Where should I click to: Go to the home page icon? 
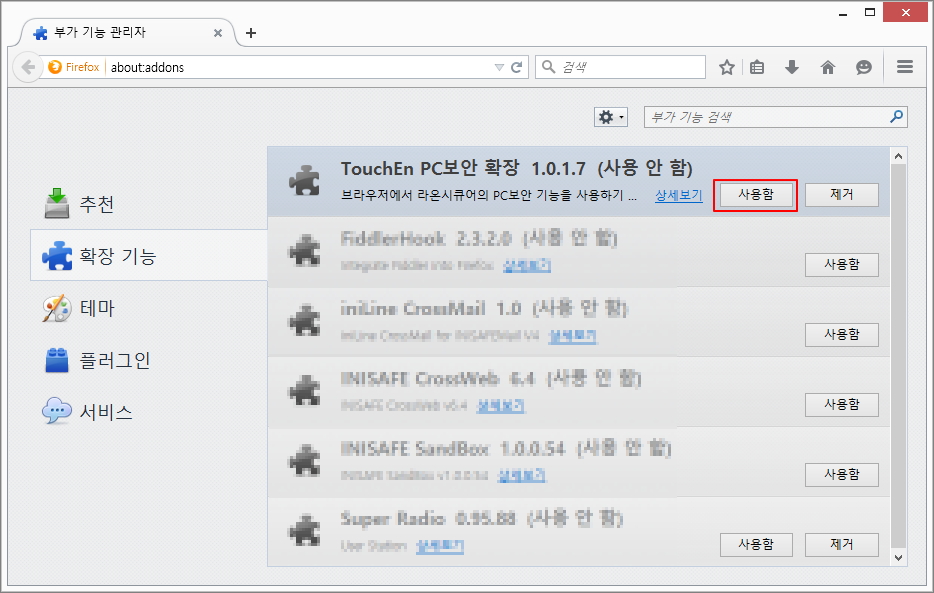point(828,67)
